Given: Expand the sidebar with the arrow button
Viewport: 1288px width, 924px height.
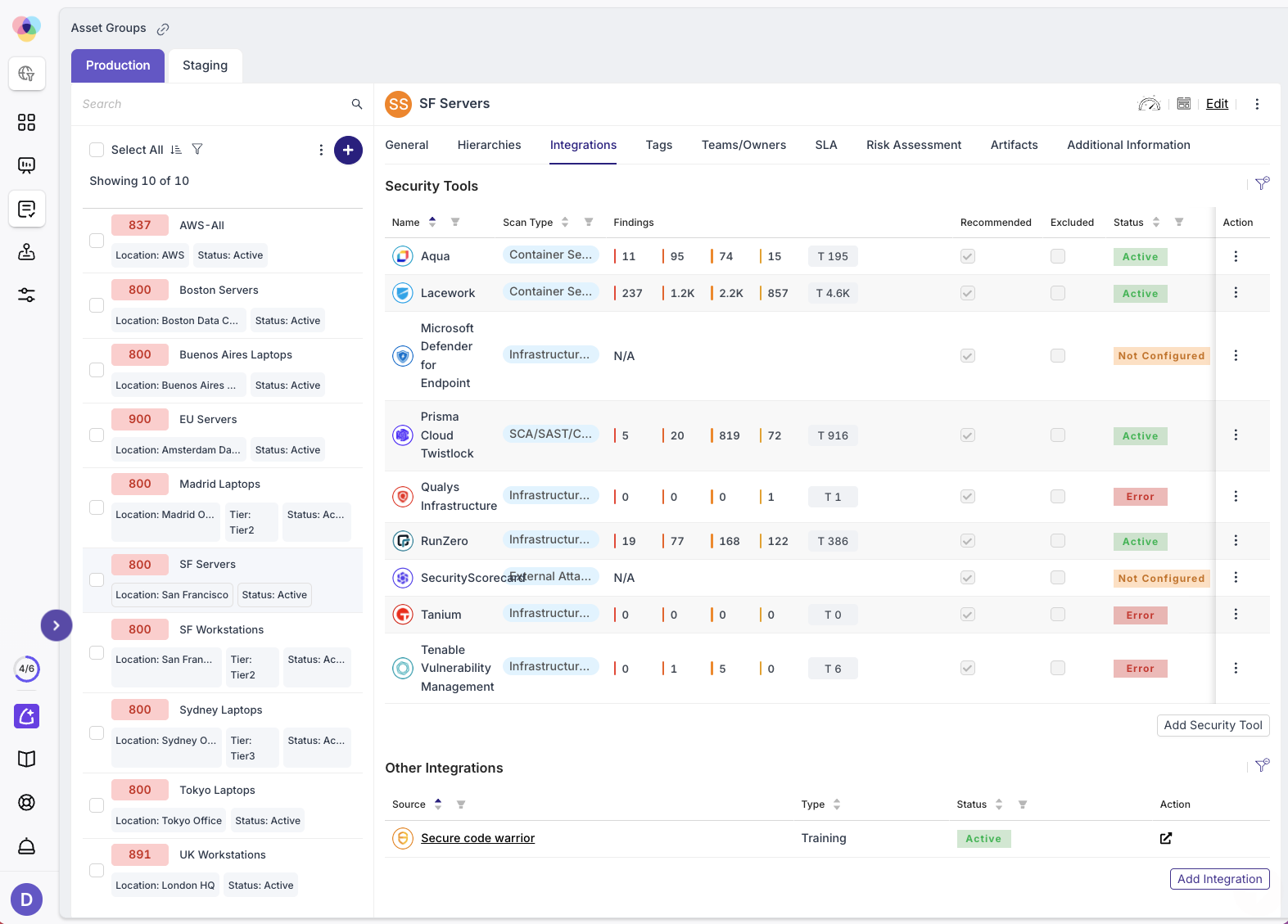Looking at the screenshot, I should click(56, 625).
